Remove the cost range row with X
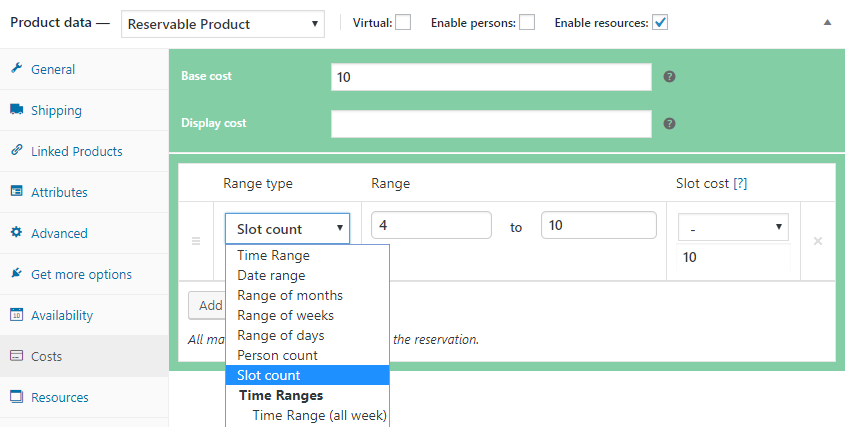 [817, 241]
